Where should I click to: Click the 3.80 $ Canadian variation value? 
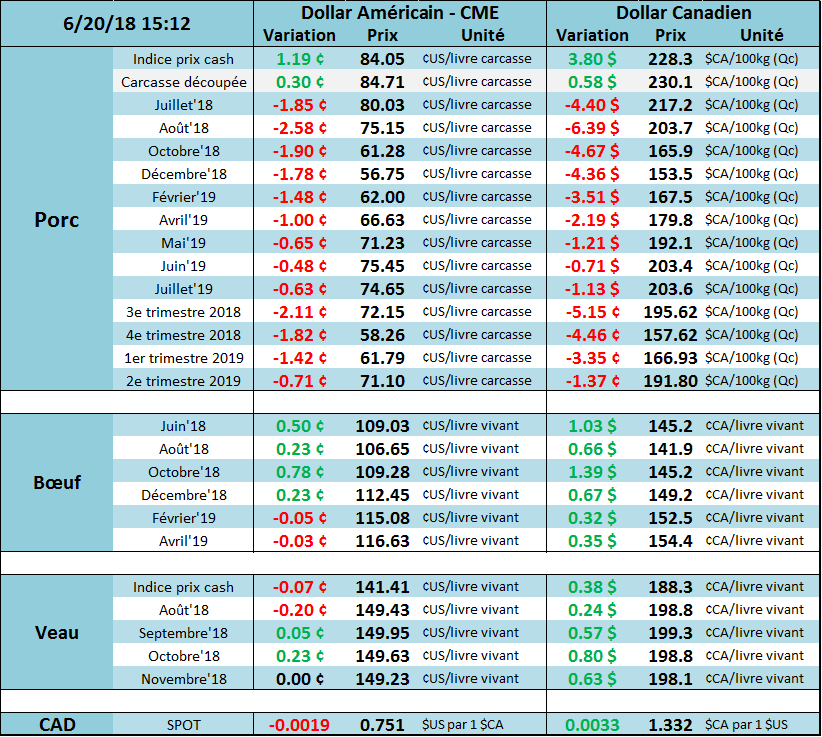click(592, 59)
